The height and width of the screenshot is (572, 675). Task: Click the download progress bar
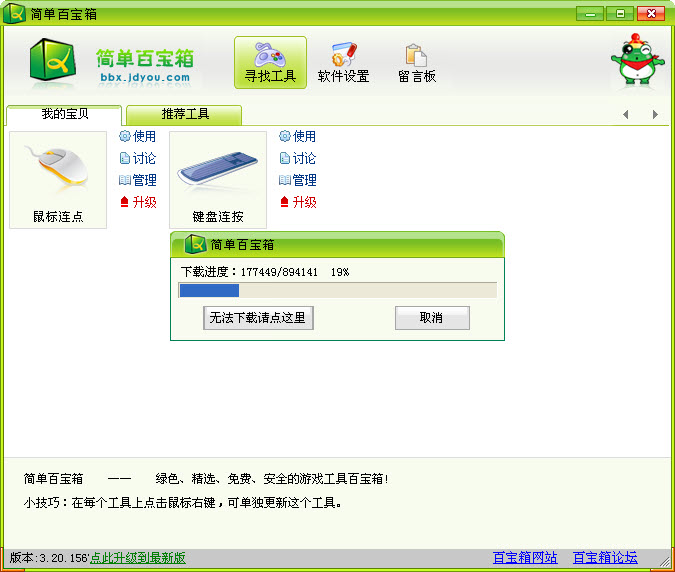[338, 291]
